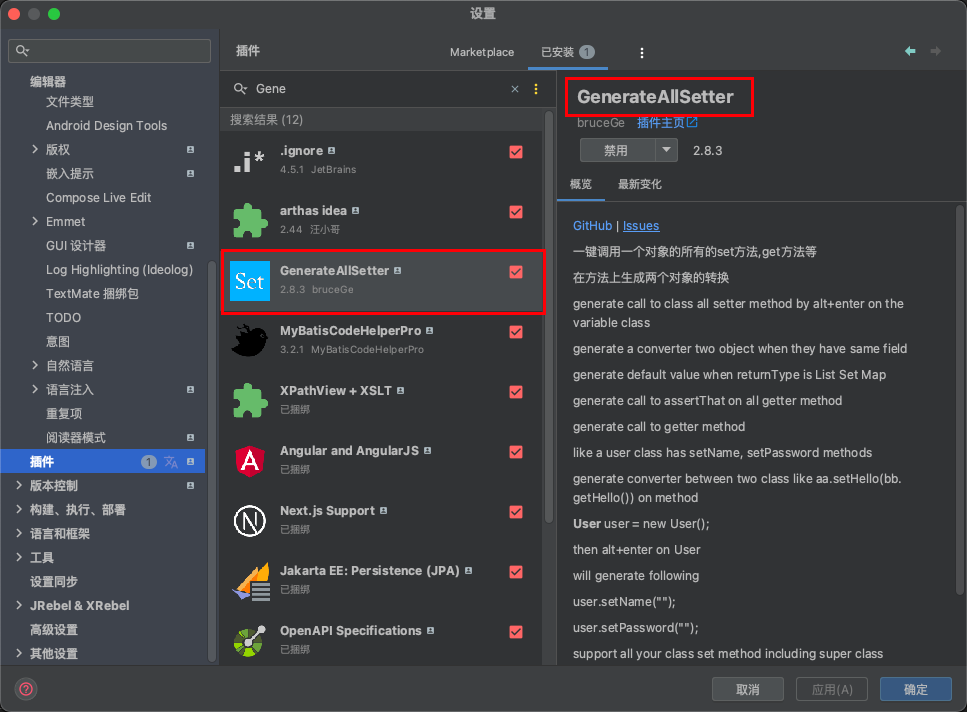Disable the arthas idea plugin checkbox
This screenshot has width=967, height=712.
pyautogui.click(x=516, y=212)
